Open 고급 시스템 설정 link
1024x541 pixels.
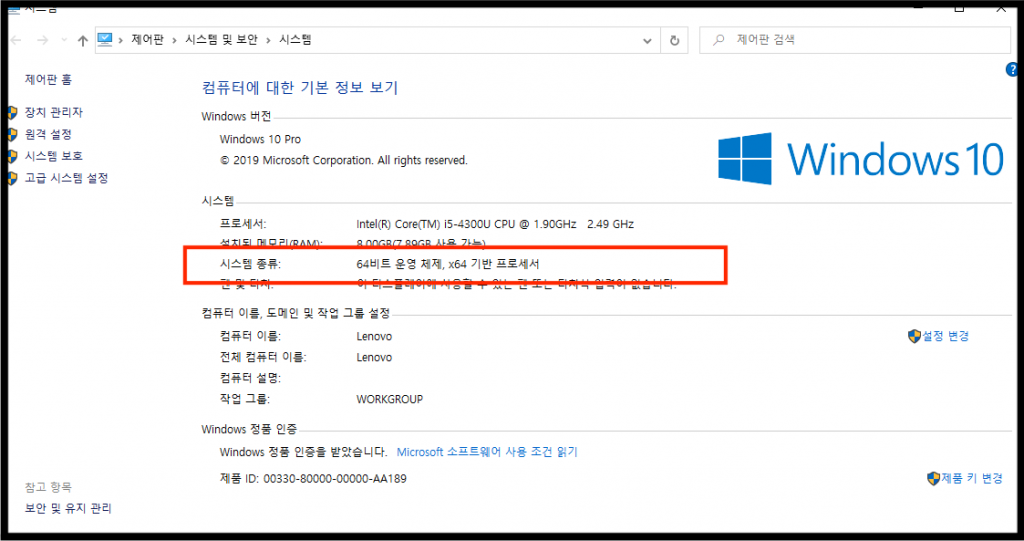click(x=67, y=178)
